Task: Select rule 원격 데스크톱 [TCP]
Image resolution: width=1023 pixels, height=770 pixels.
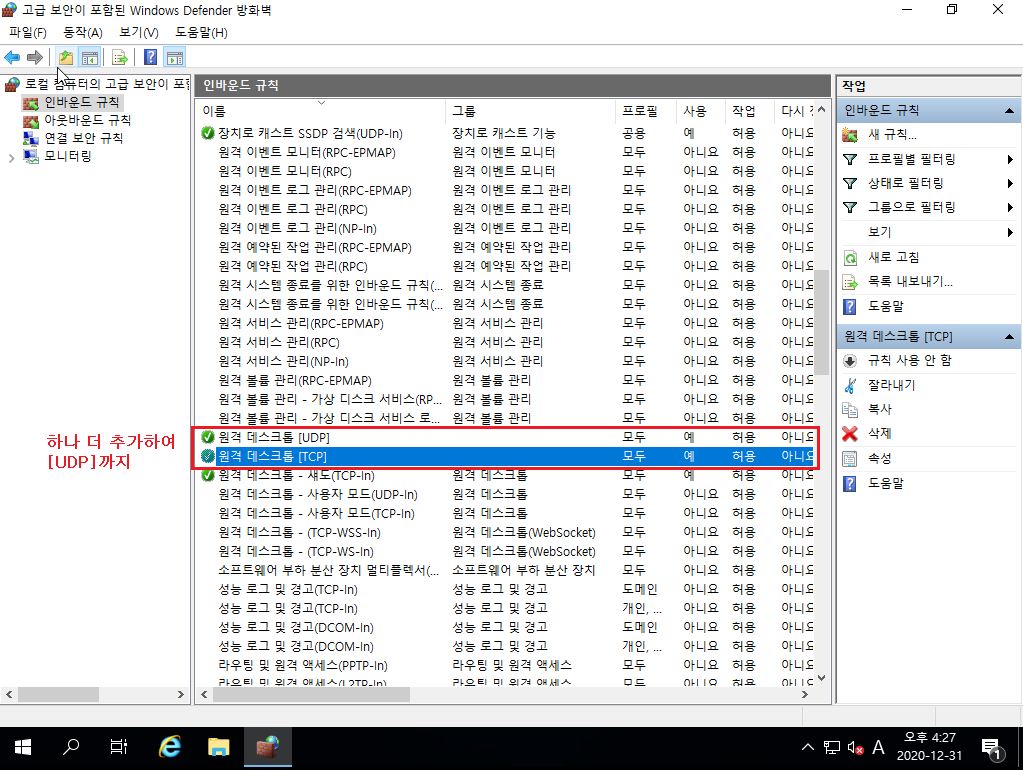Action: point(506,456)
